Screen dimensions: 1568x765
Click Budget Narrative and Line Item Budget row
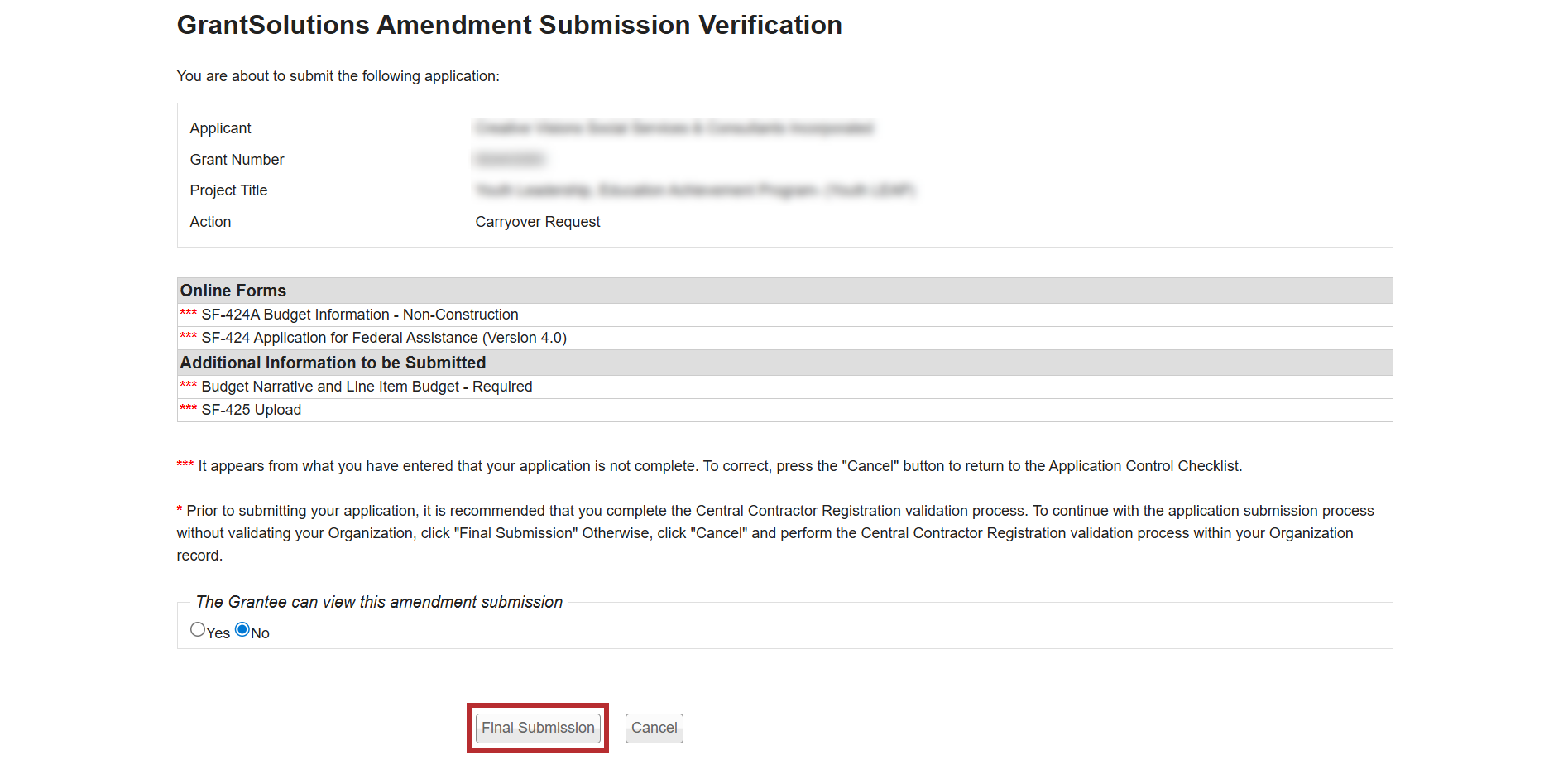pyautogui.click(x=367, y=387)
